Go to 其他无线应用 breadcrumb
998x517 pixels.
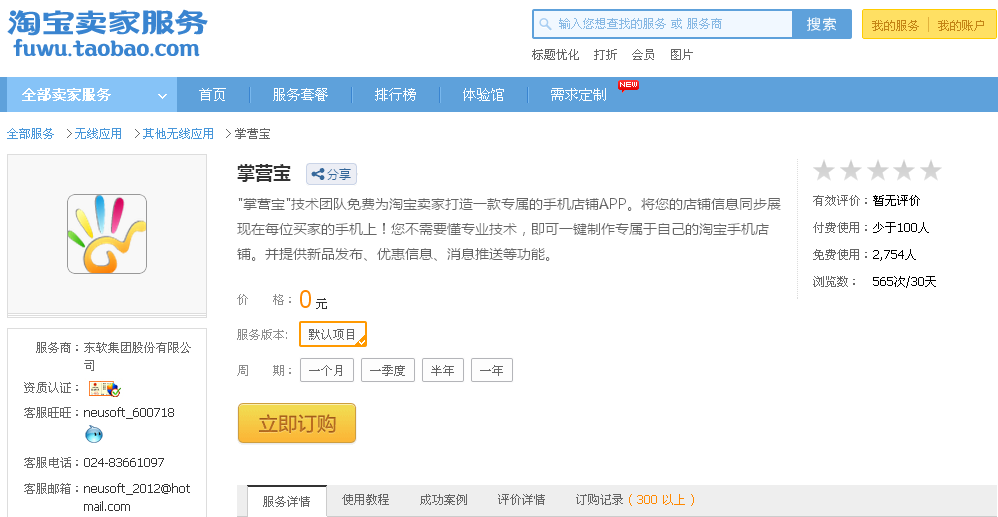tap(178, 134)
